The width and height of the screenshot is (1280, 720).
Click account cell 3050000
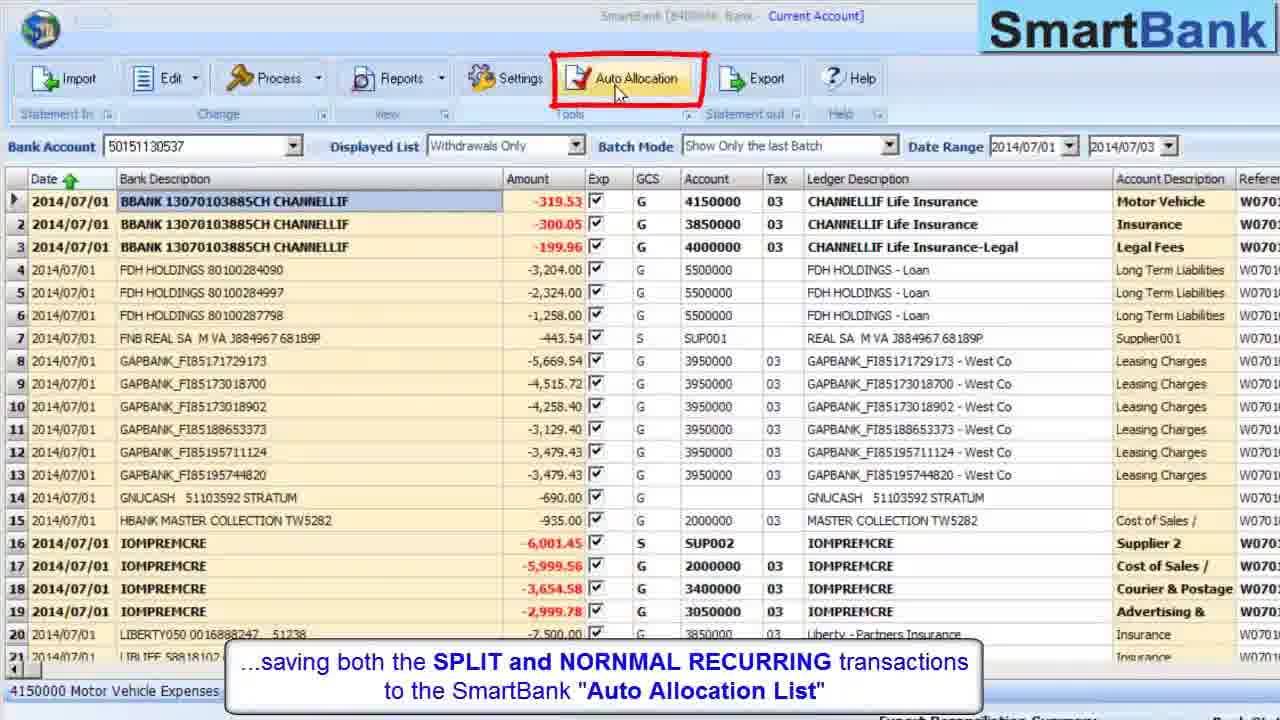pyautogui.click(x=722, y=611)
